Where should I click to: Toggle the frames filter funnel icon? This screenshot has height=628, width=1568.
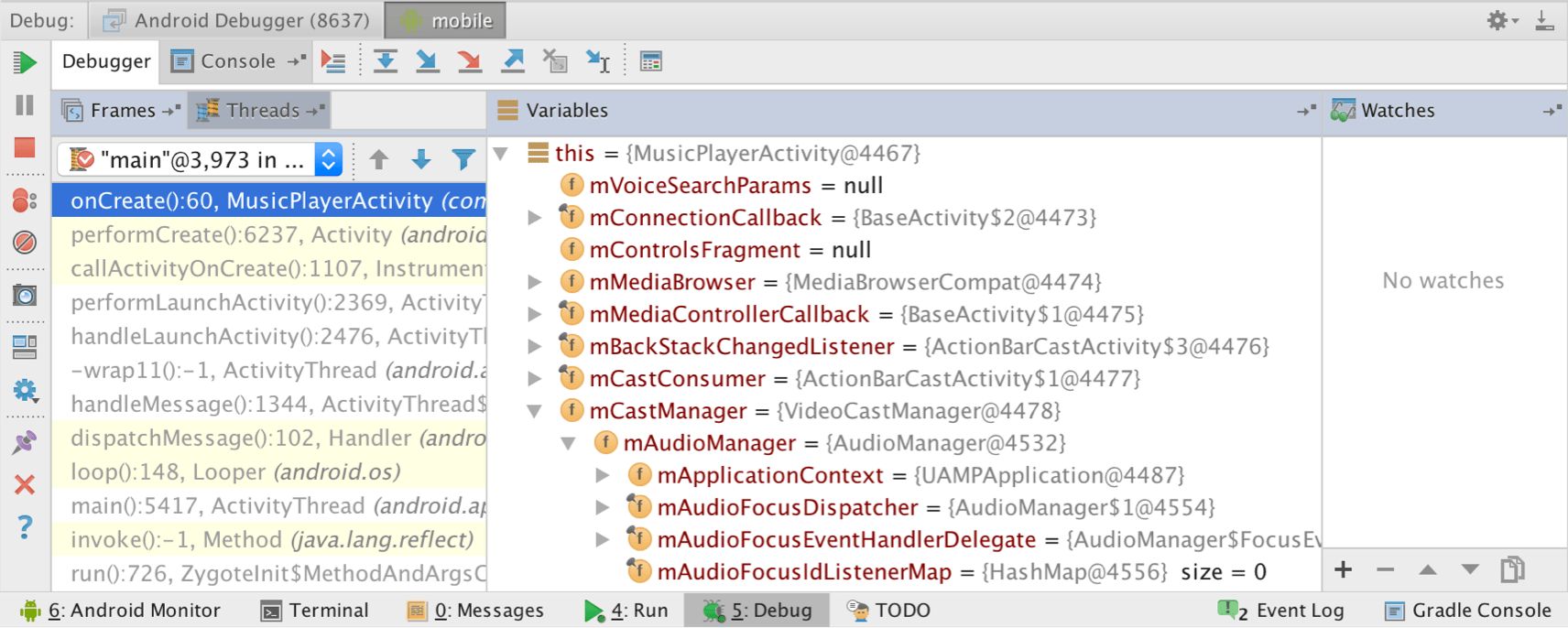[463, 160]
